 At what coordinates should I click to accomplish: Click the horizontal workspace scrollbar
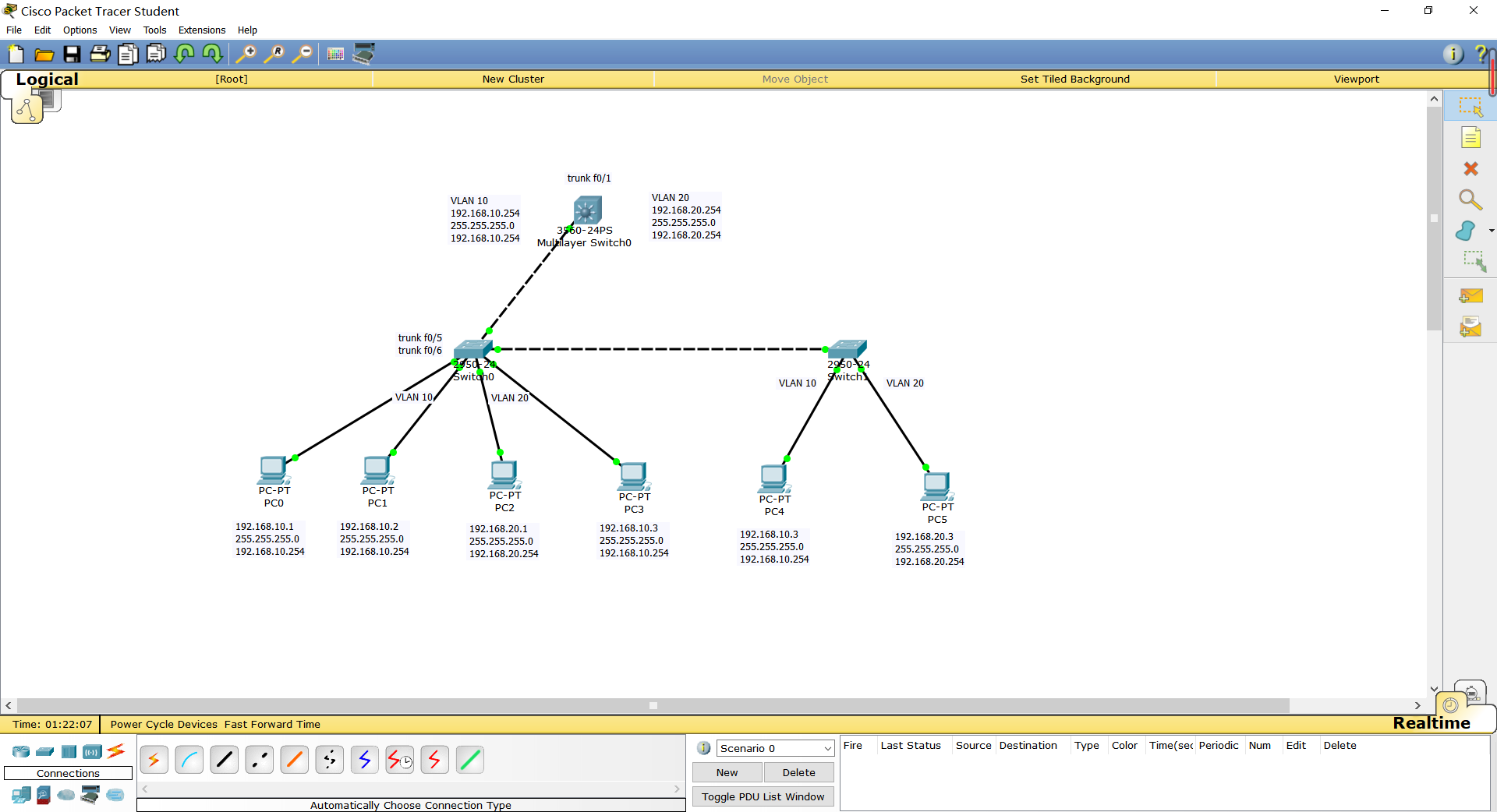pos(653,705)
